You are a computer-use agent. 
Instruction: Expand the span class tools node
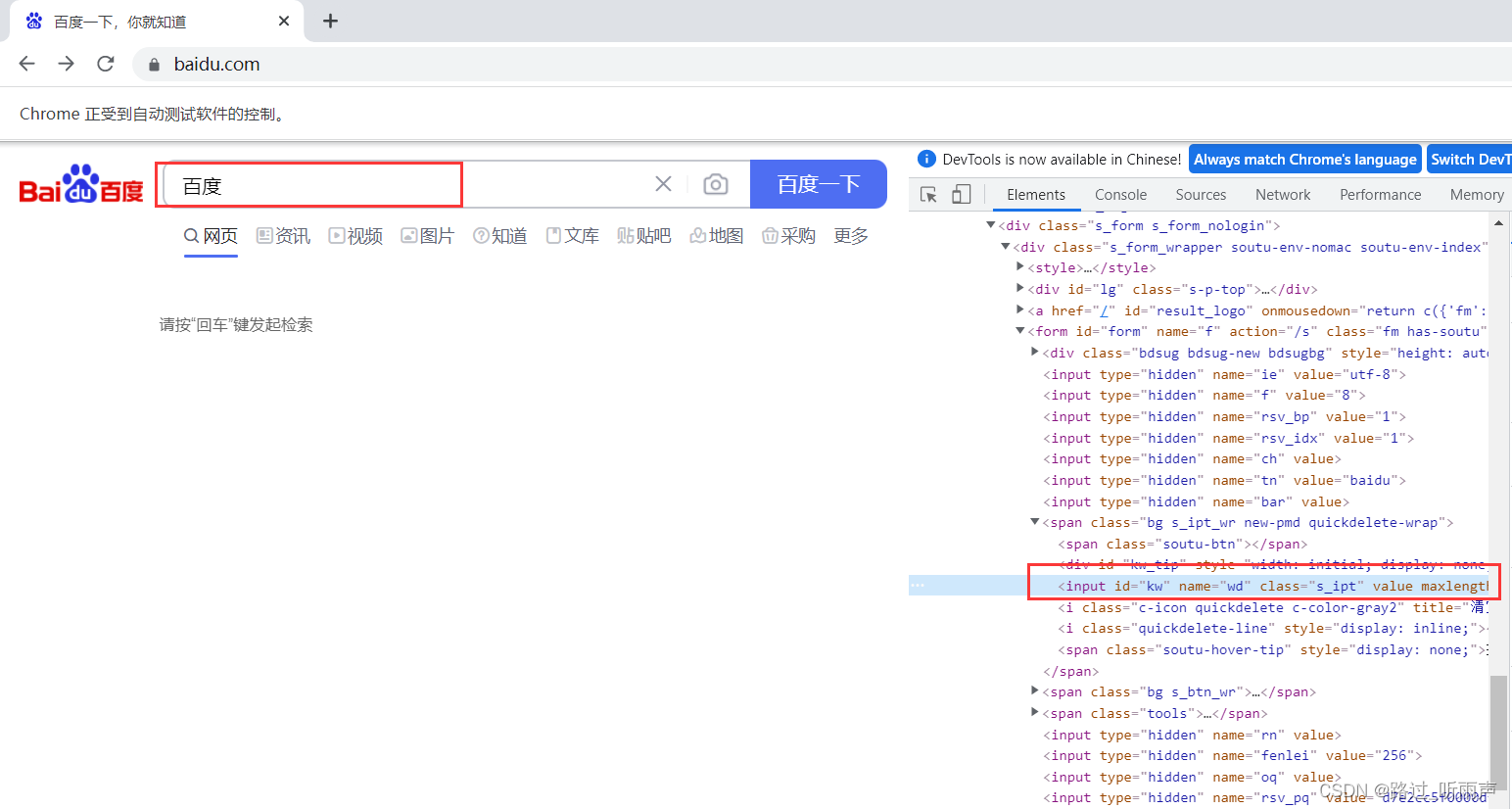[1035, 713]
